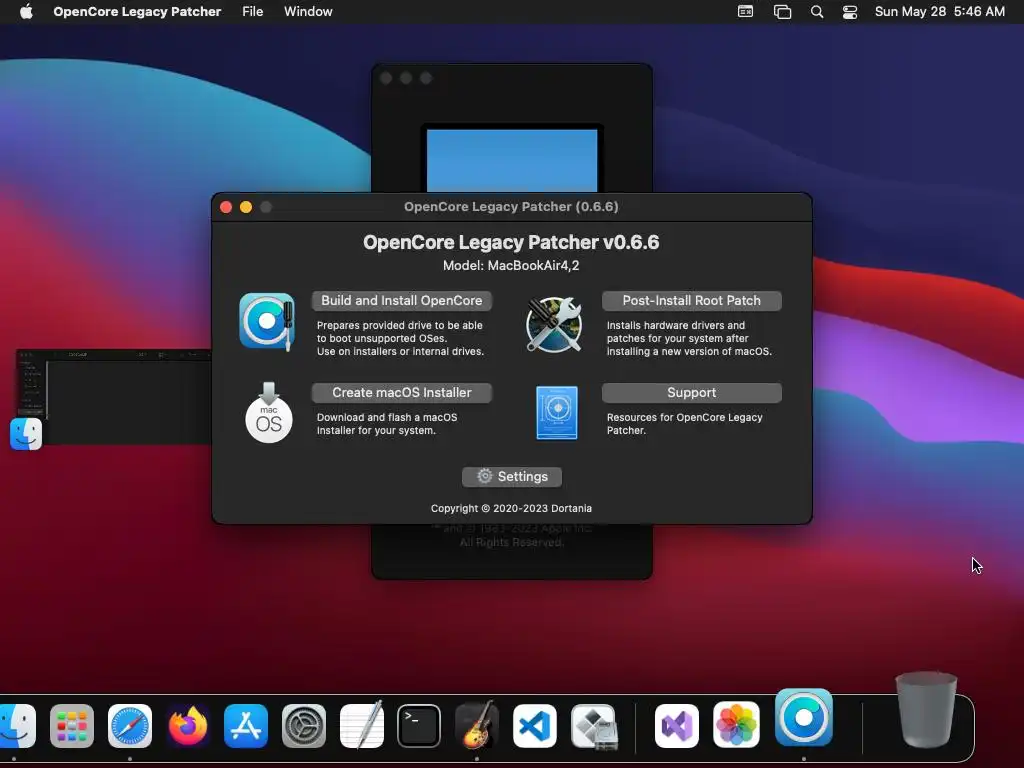The width and height of the screenshot is (1024, 768).
Task: Open App Store from the Dock
Action: coord(246,726)
